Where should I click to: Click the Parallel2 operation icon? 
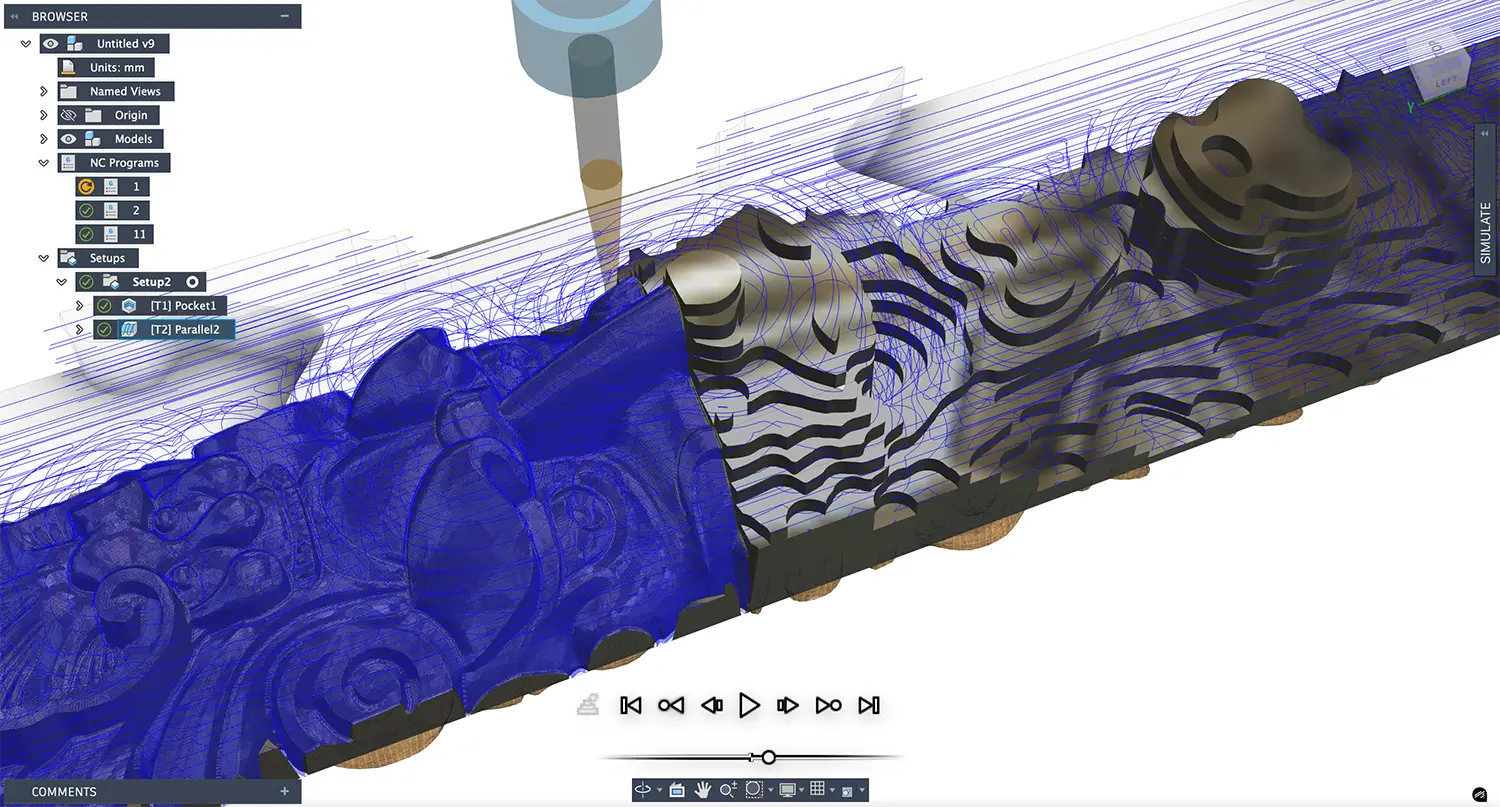128,329
